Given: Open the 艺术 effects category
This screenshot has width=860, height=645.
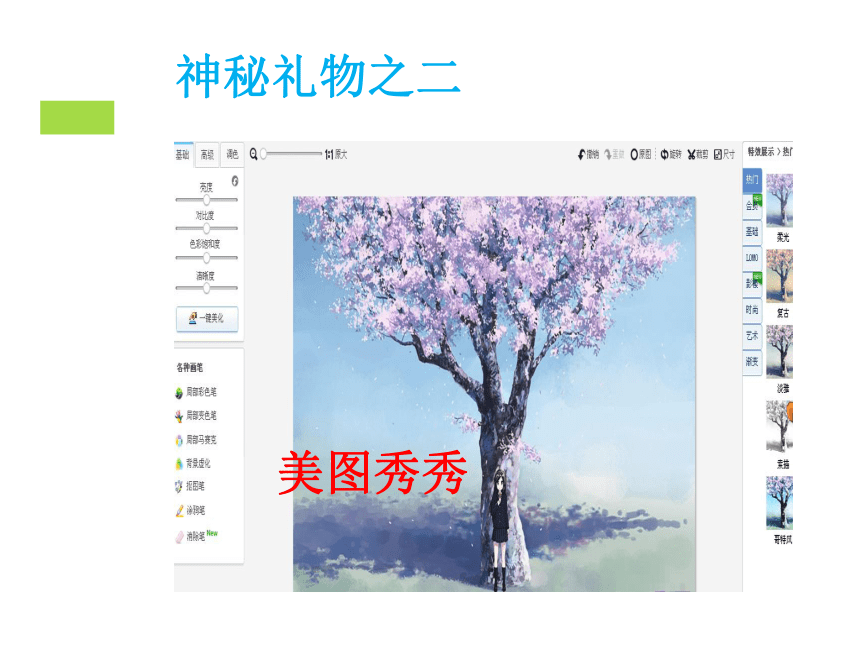Looking at the screenshot, I should 752,335.
